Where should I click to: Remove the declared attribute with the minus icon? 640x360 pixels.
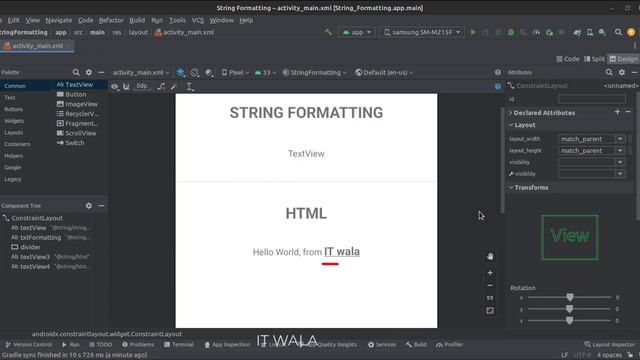click(x=628, y=112)
